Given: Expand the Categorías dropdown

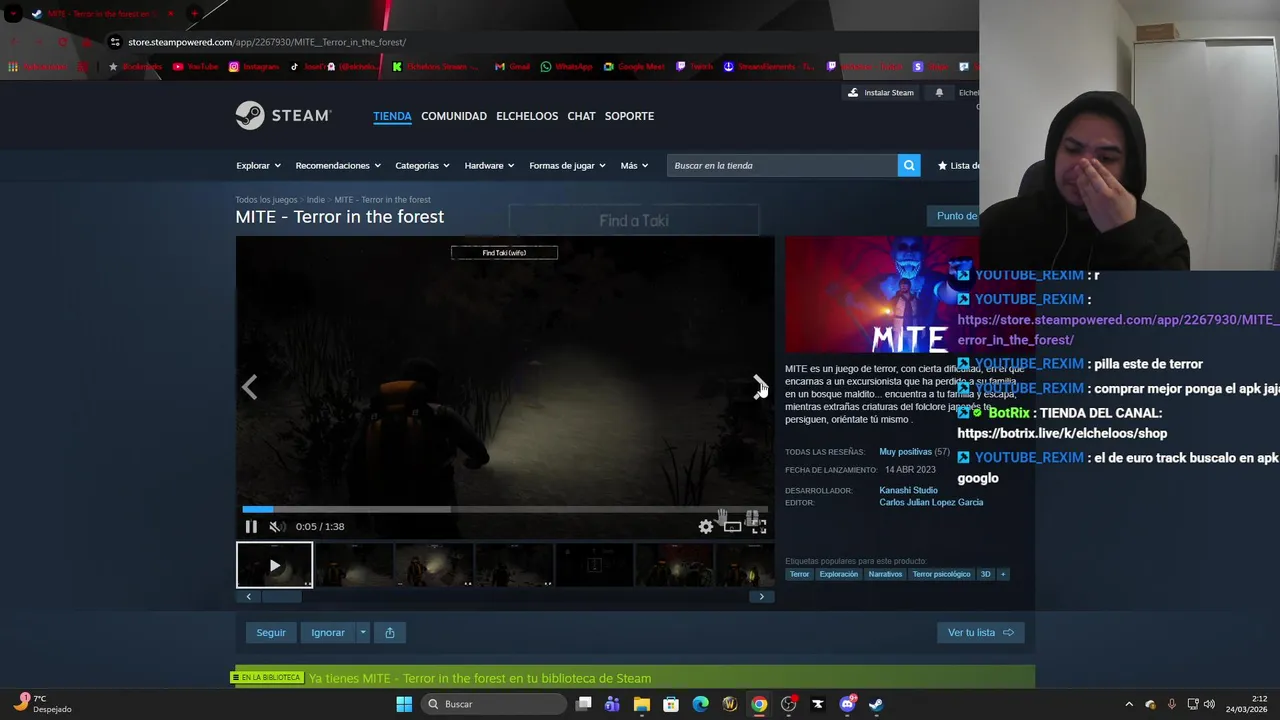Looking at the screenshot, I should click(x=422, y=165).
